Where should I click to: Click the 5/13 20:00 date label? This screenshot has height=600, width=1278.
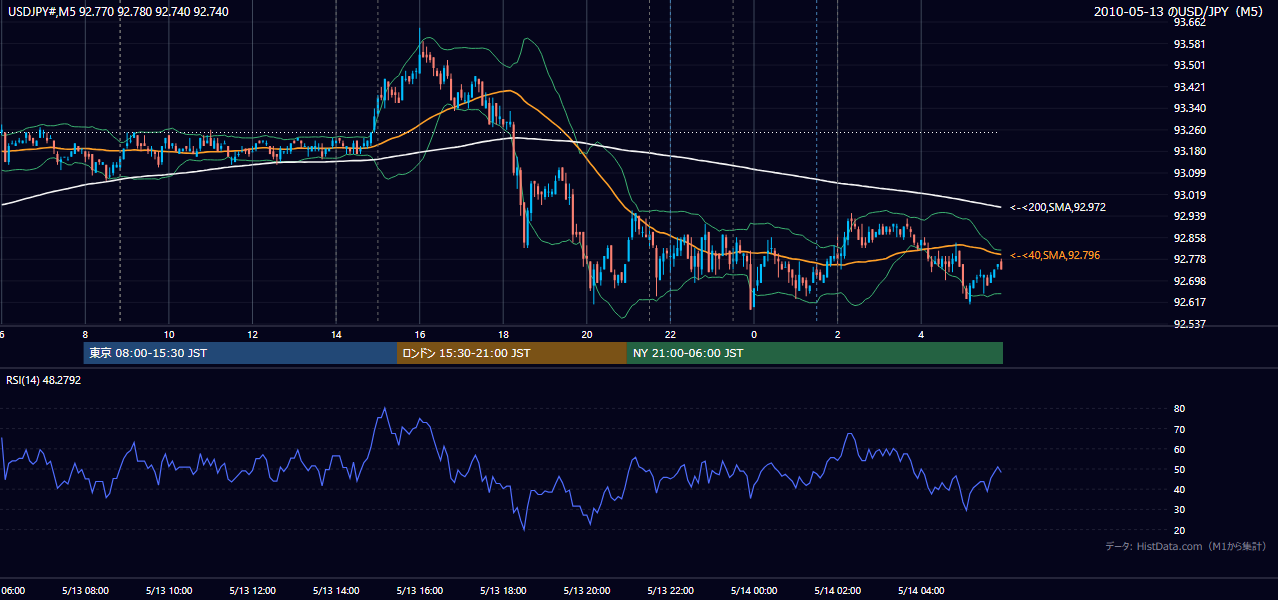point(587,590)
